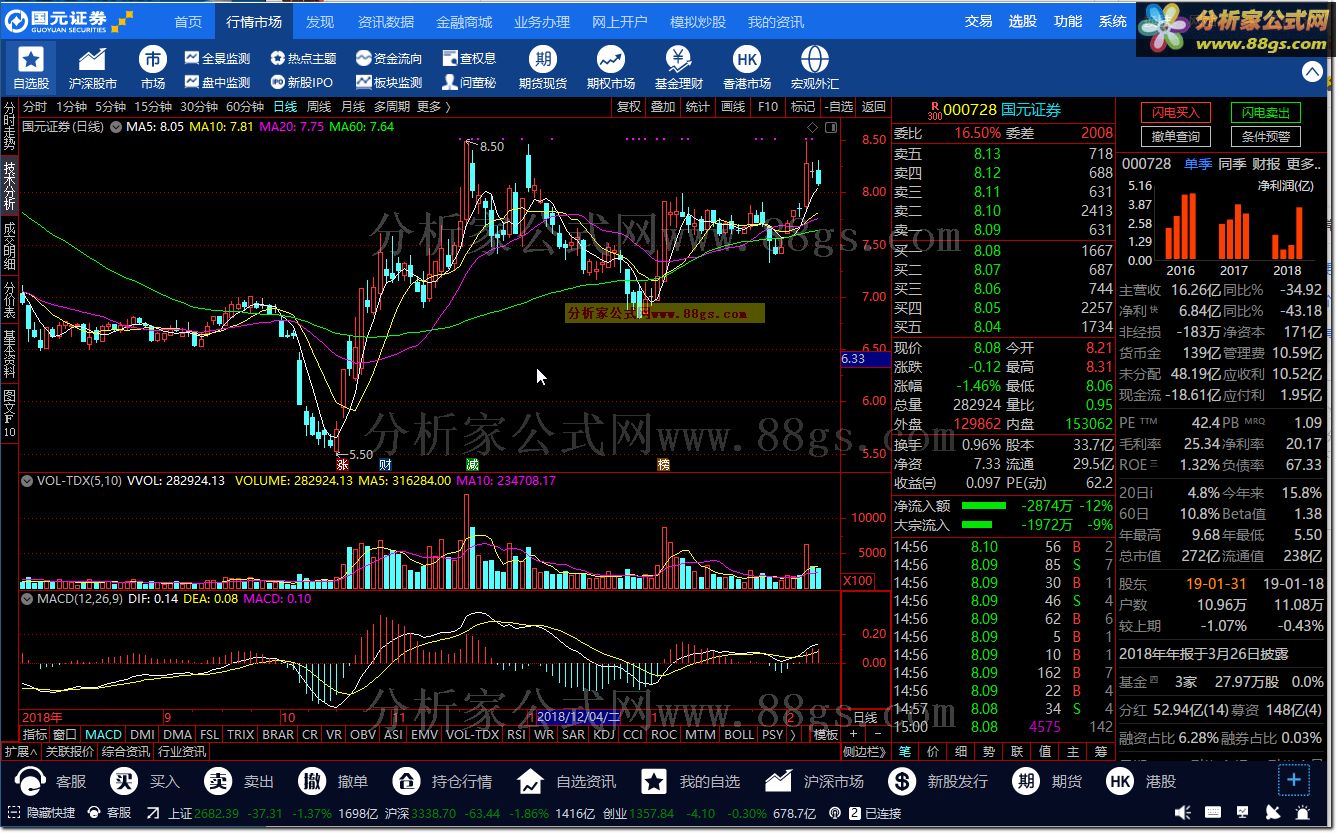Click 条件预警 button
This screenshot has width=1338, height=833.
1266,137
